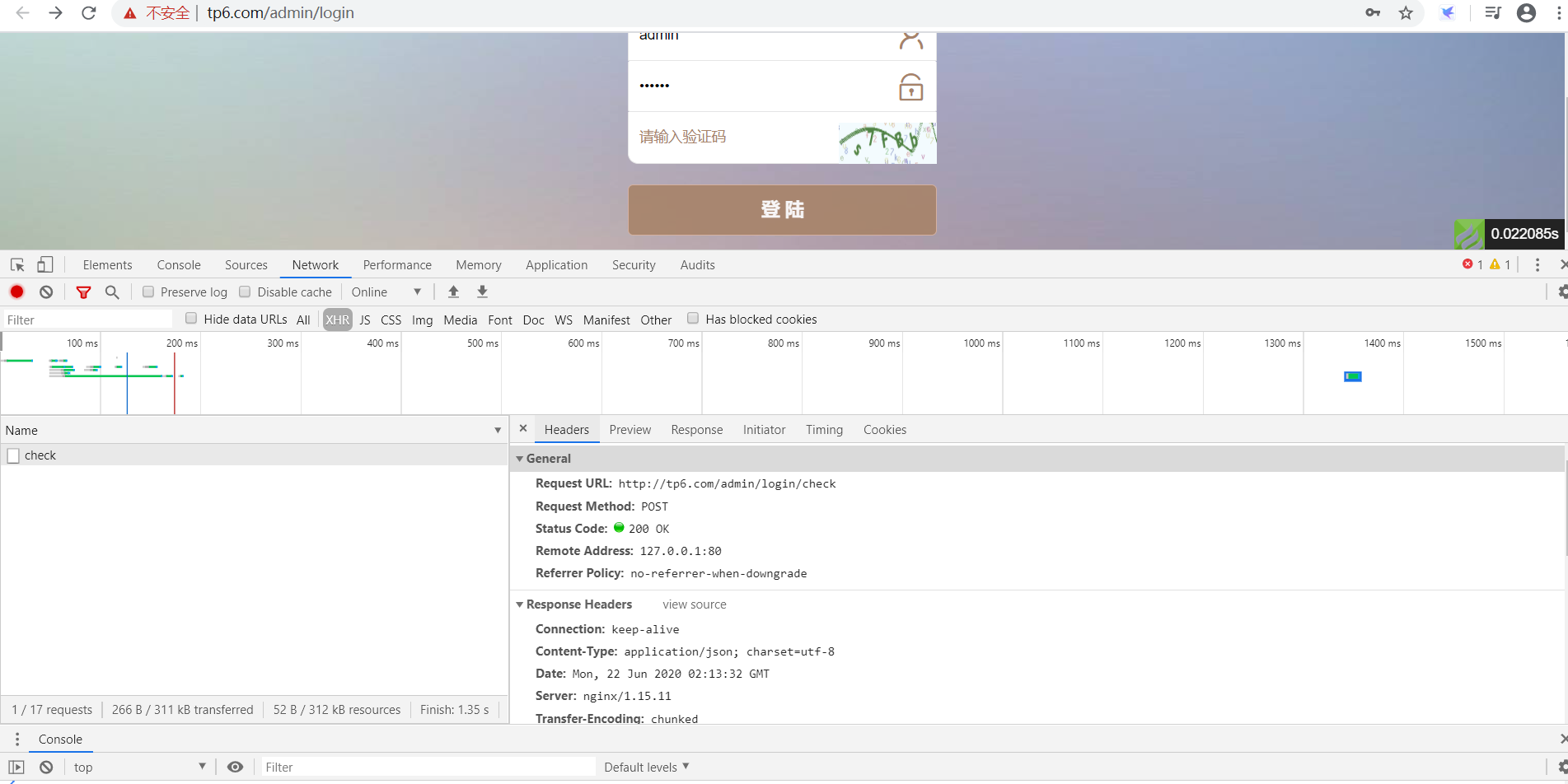The image size is (1568, 784).
Task: Switch to the Application panel
Action: pos(557,264)
